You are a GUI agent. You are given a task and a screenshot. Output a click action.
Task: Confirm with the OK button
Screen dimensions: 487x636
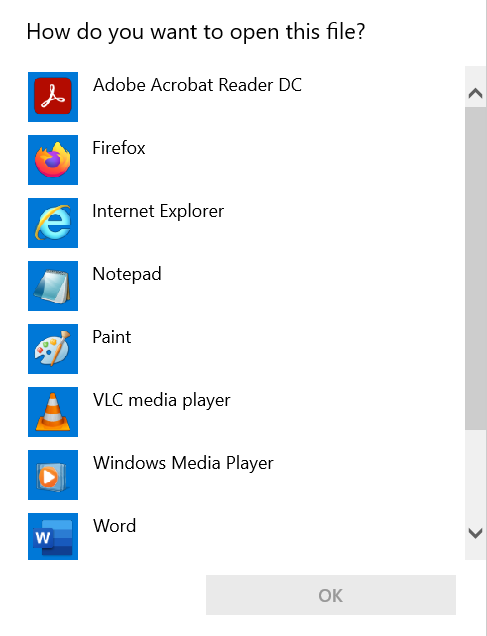click(331, 595)
